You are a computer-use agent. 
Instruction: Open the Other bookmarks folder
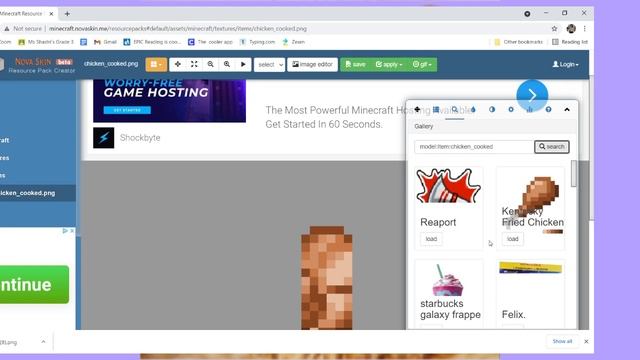[x=518, y=42]
